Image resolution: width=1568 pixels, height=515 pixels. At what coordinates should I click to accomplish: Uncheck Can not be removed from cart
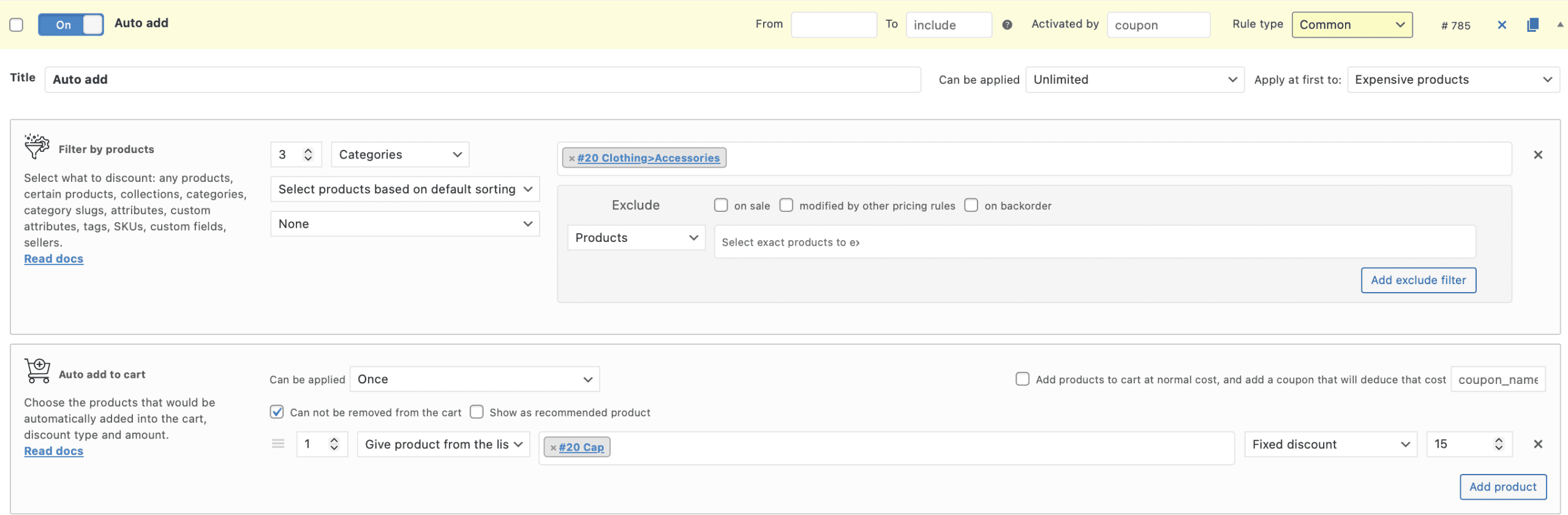(277, 412)
